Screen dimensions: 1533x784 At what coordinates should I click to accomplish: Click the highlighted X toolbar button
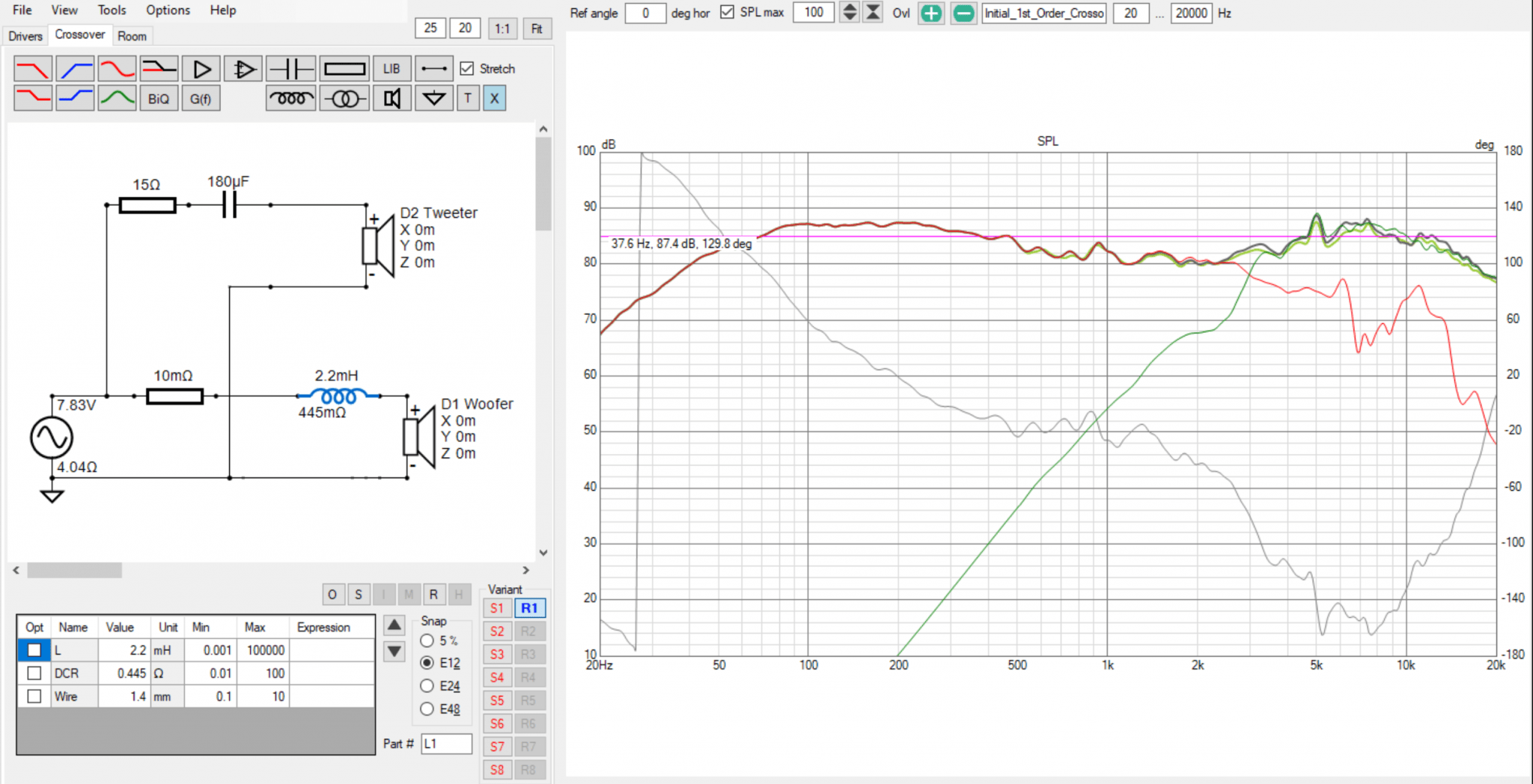coord(494,98)
